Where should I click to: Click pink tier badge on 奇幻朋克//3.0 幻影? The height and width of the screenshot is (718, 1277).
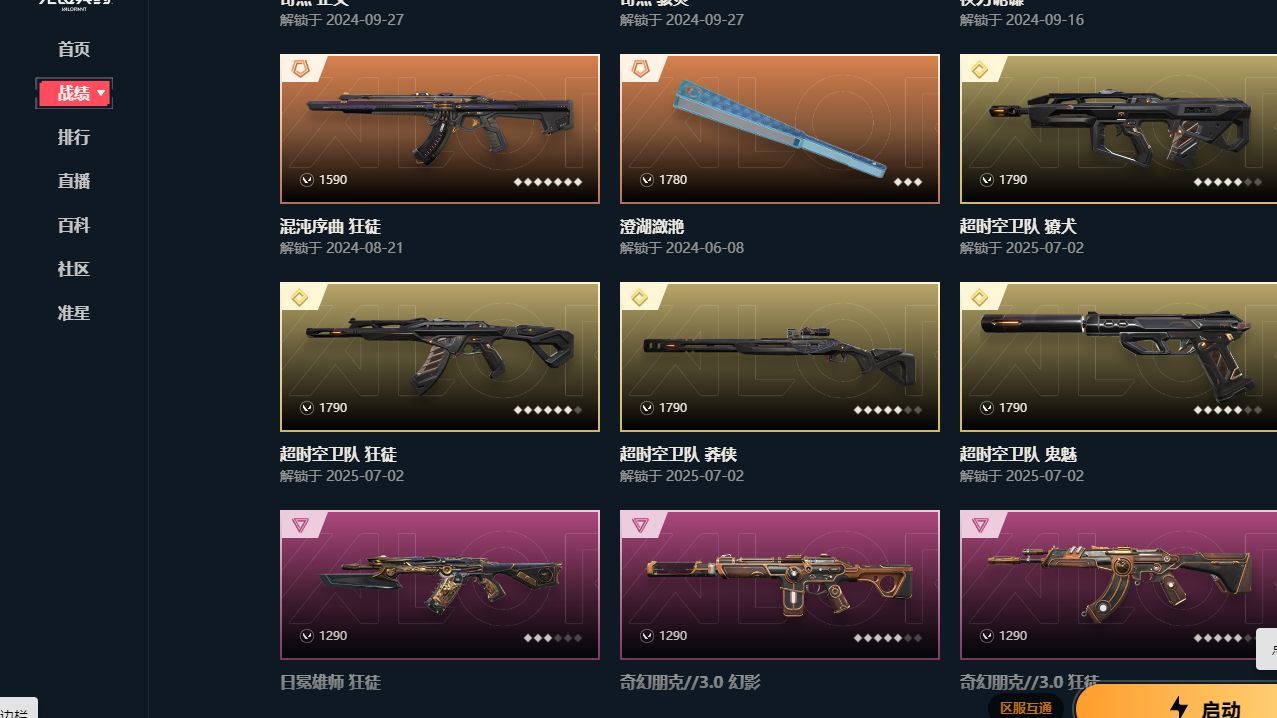click(x=640, y=525)
